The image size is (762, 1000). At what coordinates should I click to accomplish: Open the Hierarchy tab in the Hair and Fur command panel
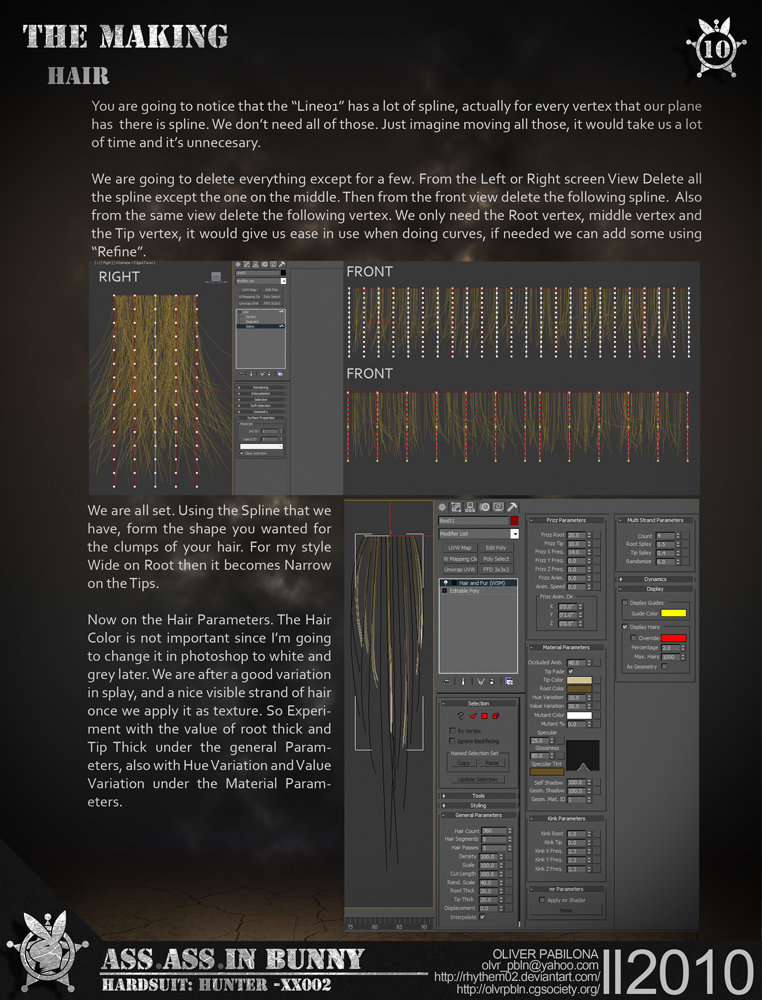471,507
